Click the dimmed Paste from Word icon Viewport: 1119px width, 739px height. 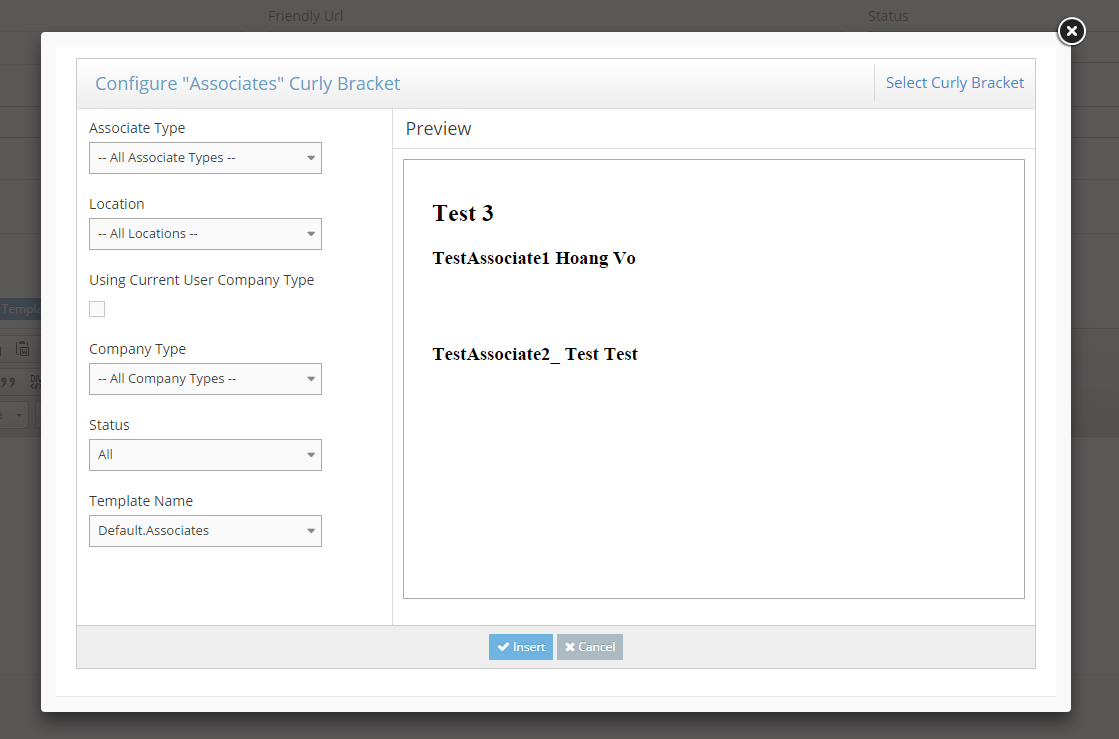(x=23, y=349)
